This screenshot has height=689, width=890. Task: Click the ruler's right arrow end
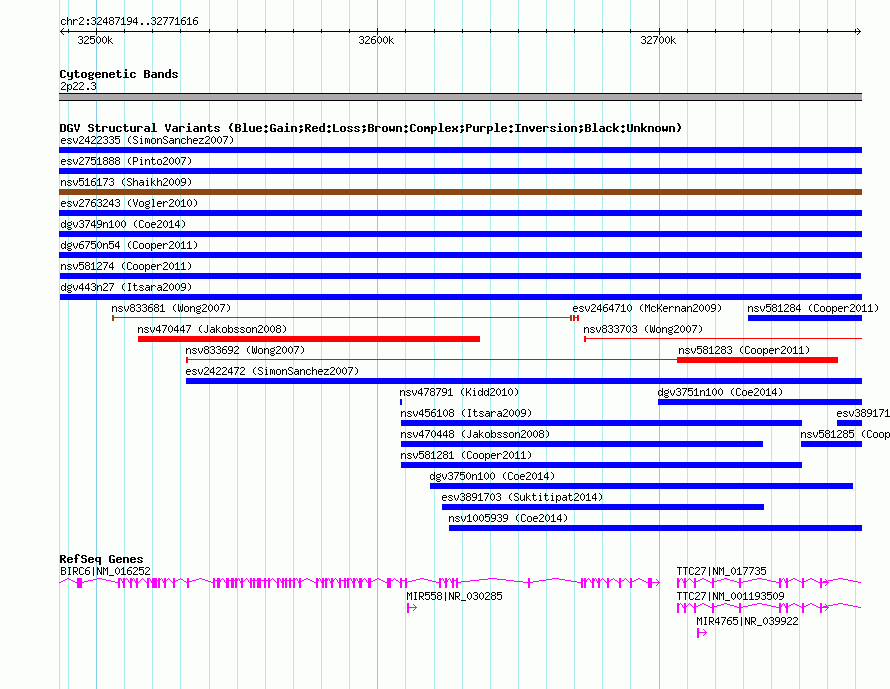click(x=858, y=31)
